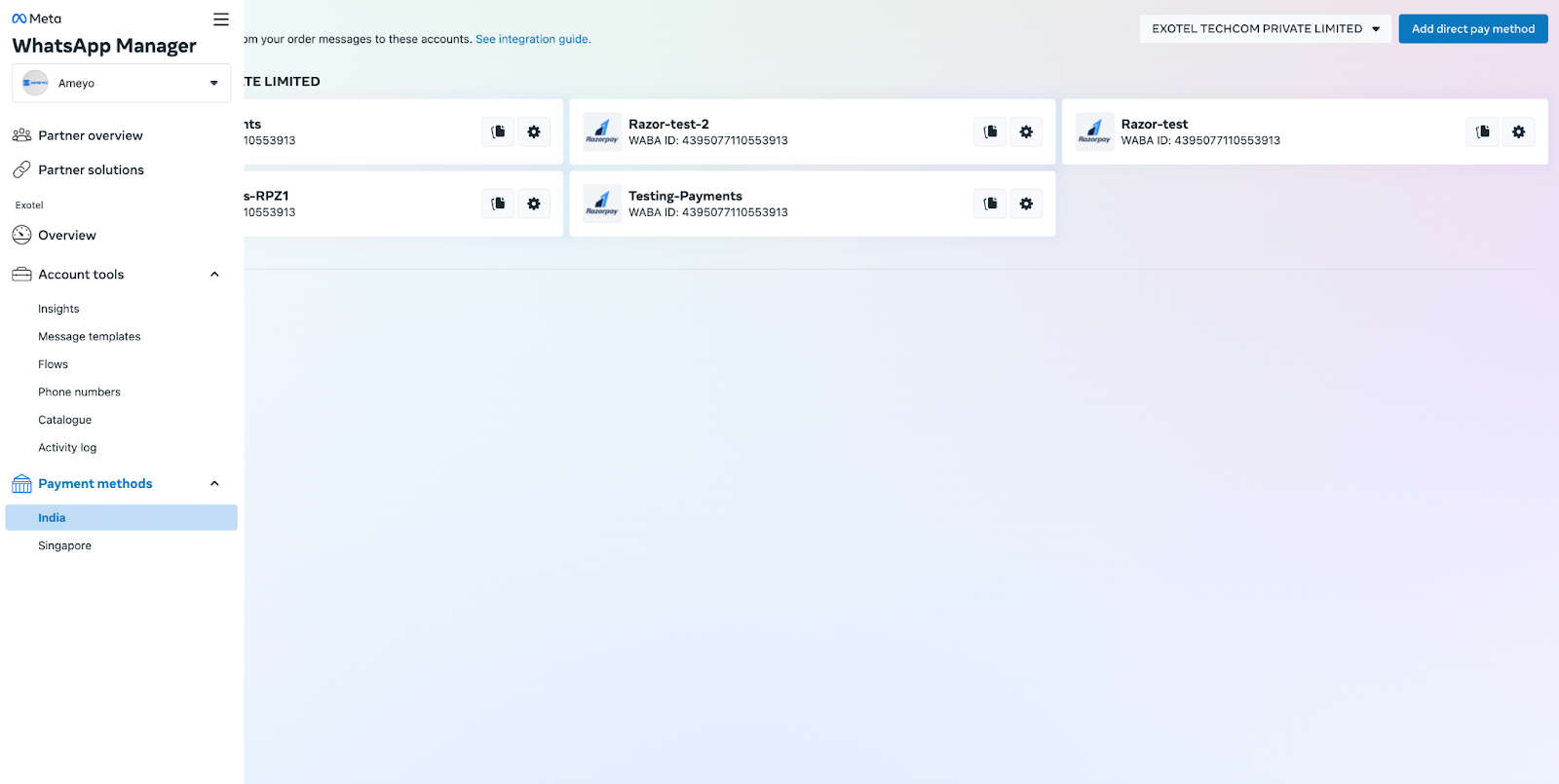Click the Razor-test card title
Screen dimensions: 1559x784
coord(1155,124)
